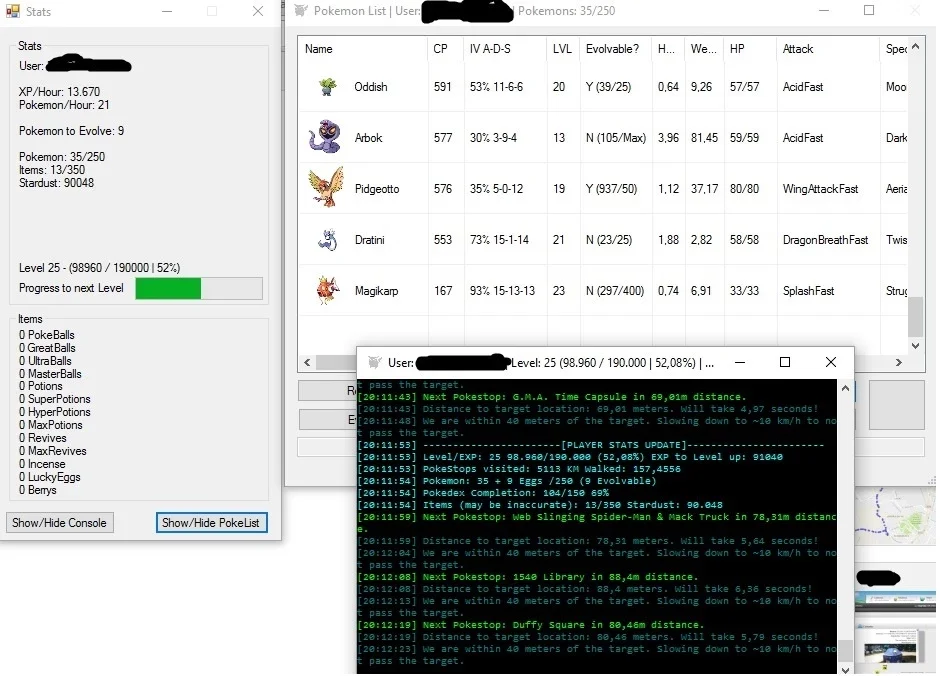The width and height of the screenshot is (940, 676).
Task: Minimize the console window
Action: [740, 362]
